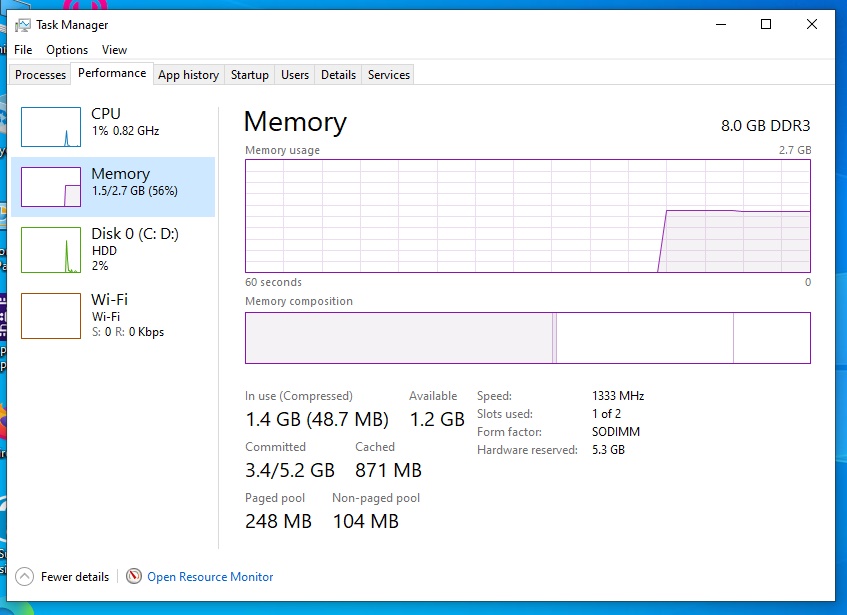Select the Memory 1.5/2.7 GB entry
This screenshot has width=847, height=615.
coord(113,187)
